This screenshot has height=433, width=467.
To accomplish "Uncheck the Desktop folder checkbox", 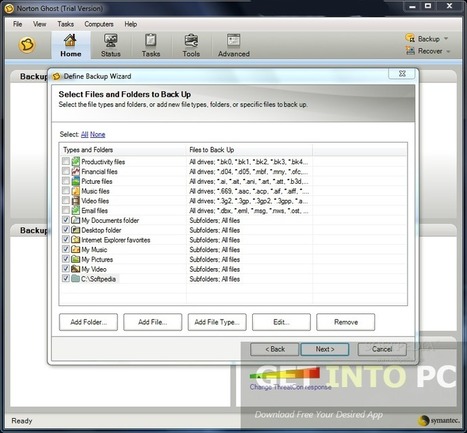I will pyautogui.click(x=66, y=230).
